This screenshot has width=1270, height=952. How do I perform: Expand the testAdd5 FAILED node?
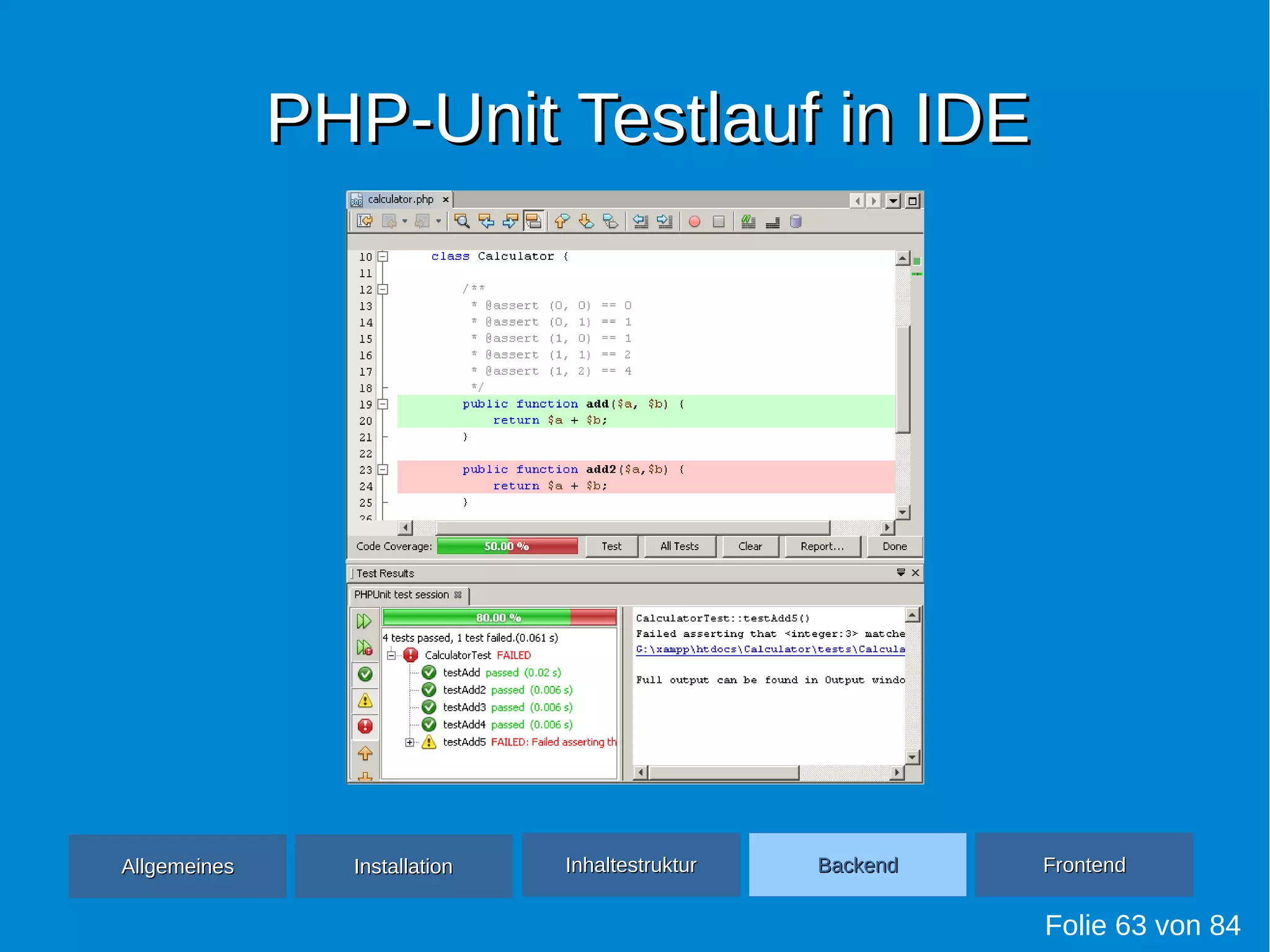[409, 742]
